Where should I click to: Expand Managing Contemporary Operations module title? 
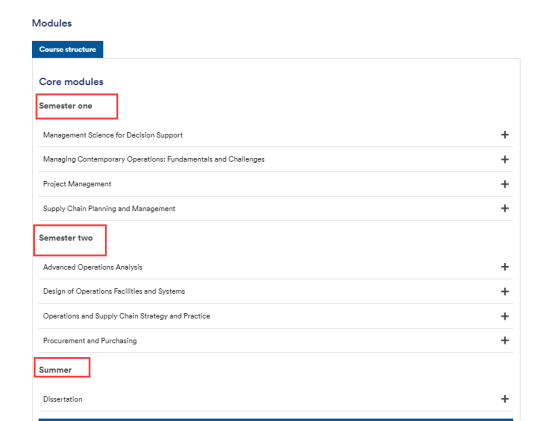point(154,159)
